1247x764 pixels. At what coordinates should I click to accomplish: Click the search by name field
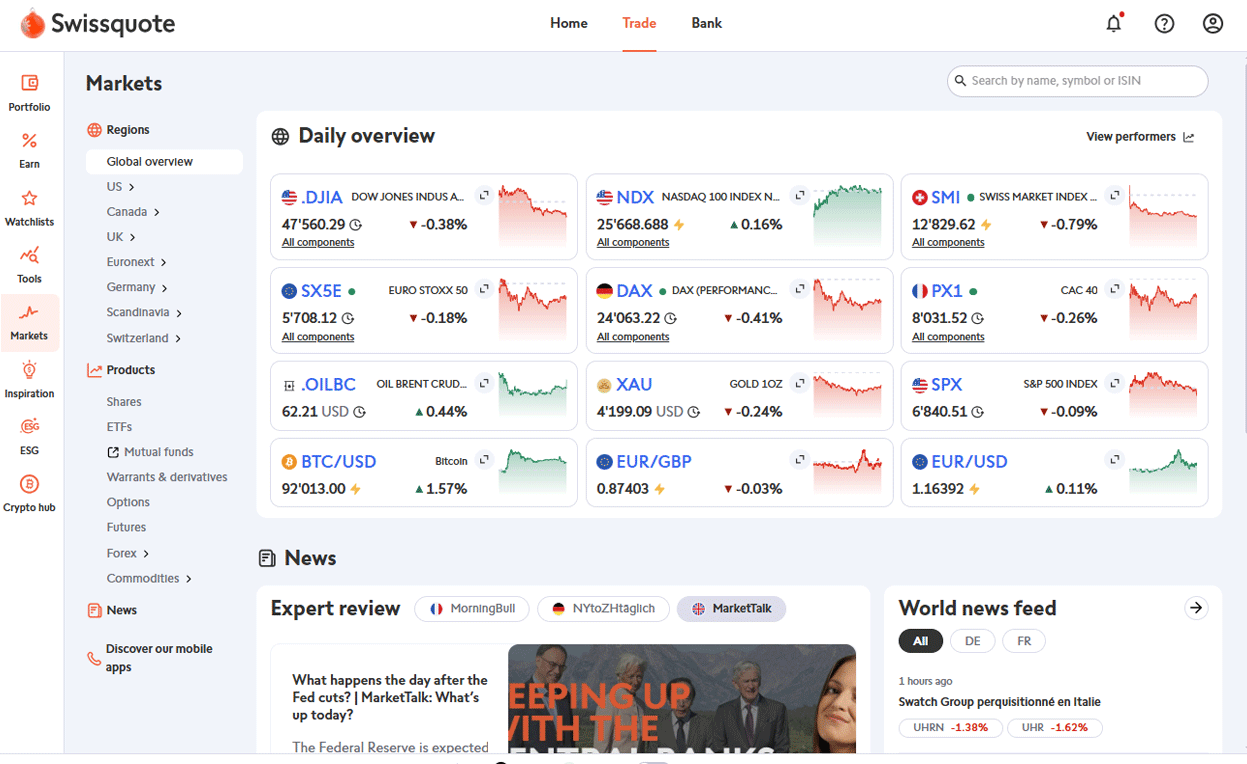point(1077,81)
